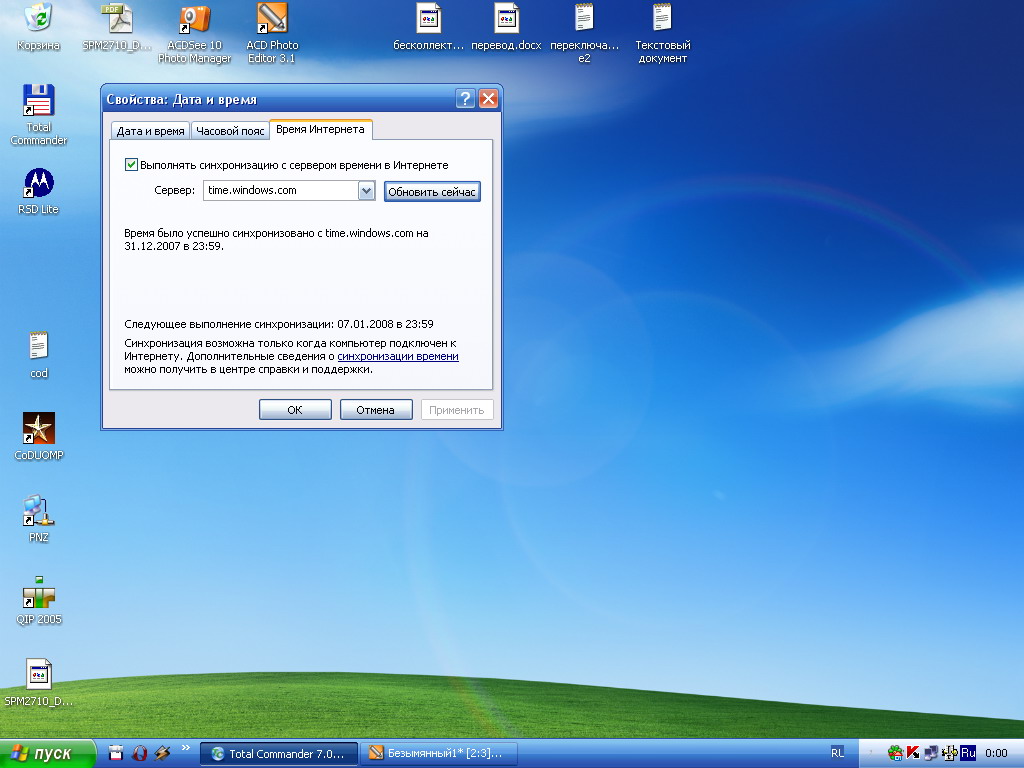Click the Обновить сейчас button

click(x=432, y=191)
